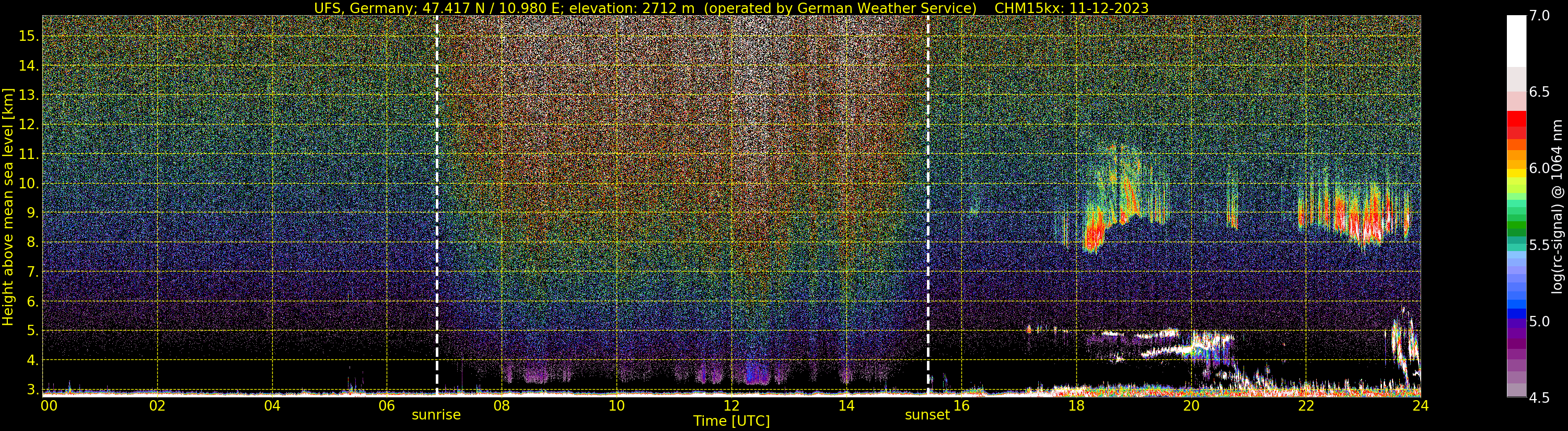Click the '14' time tick label on the time axis
This screenshot has width=1568, height=431.
coord(846,405)
